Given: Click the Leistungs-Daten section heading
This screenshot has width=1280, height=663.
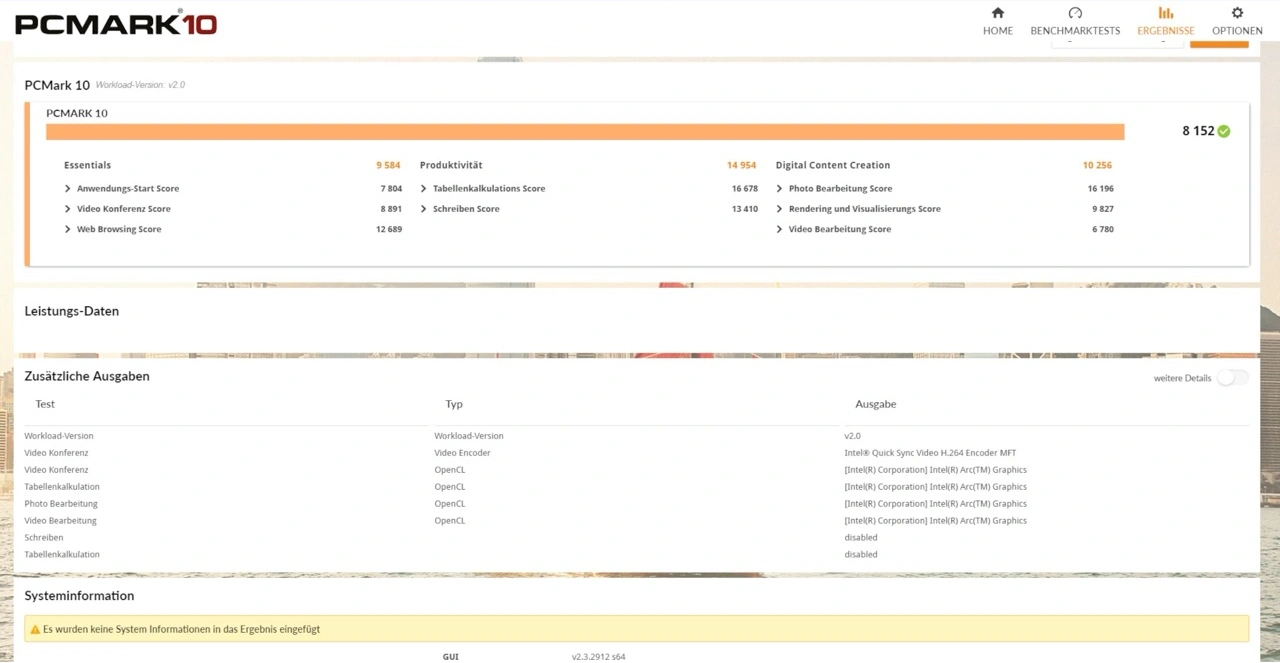Looking at the screenshot, I should coord(72,311).
